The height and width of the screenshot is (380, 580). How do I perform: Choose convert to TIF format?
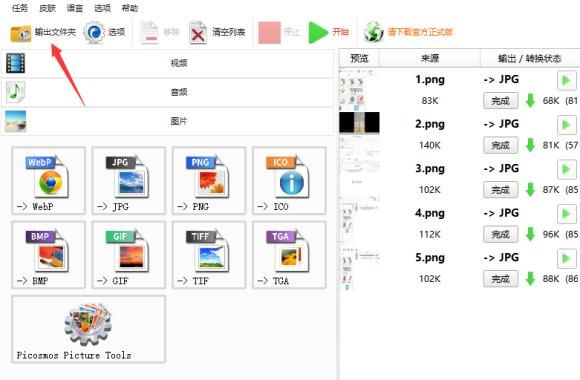coord(209,255)
